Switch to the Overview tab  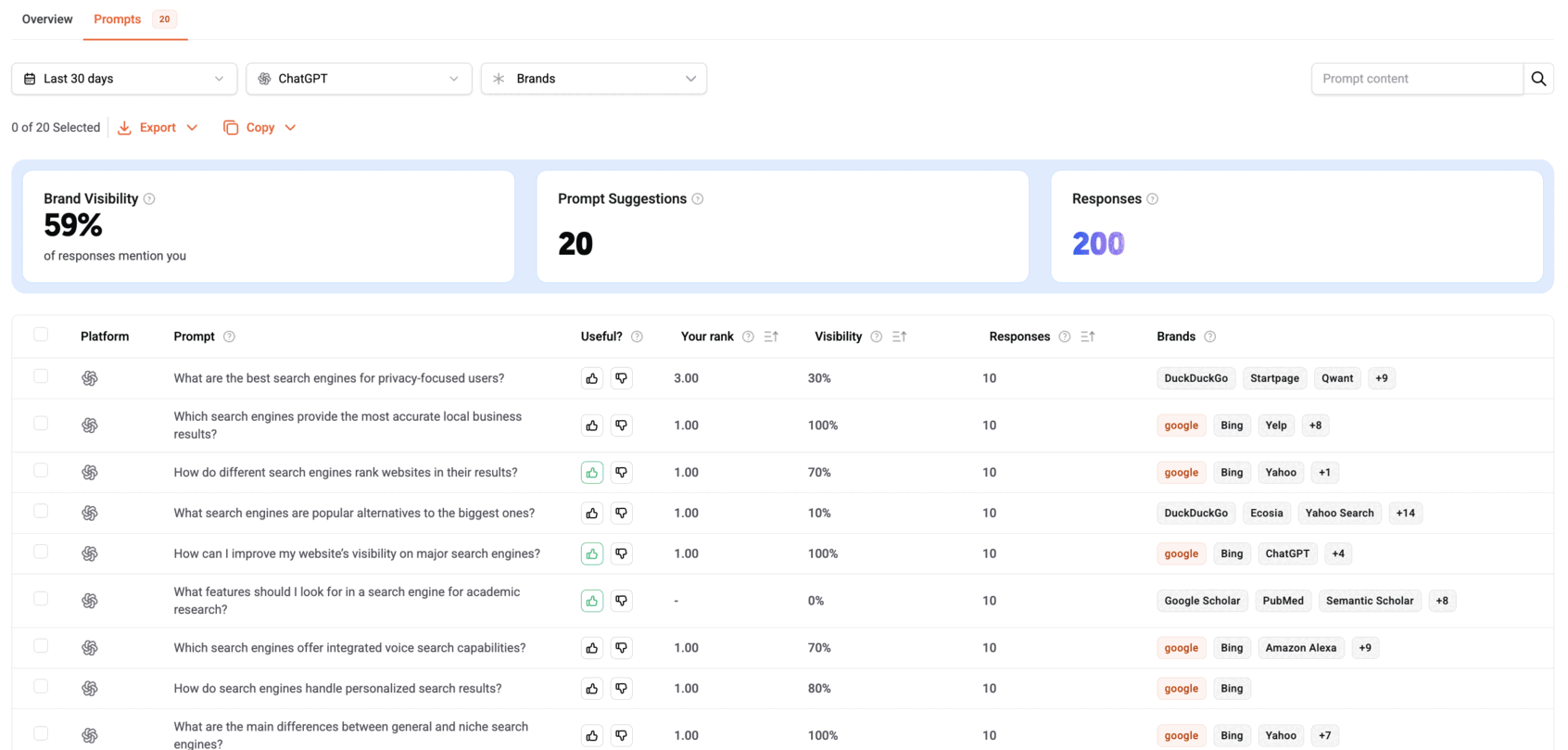pos(47,19)
